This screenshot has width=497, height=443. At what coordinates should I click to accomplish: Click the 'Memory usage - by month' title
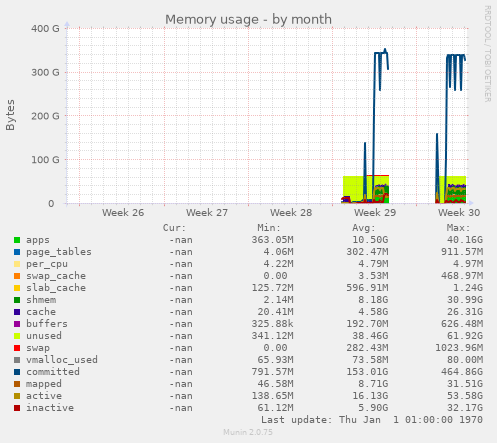[248, 19]
